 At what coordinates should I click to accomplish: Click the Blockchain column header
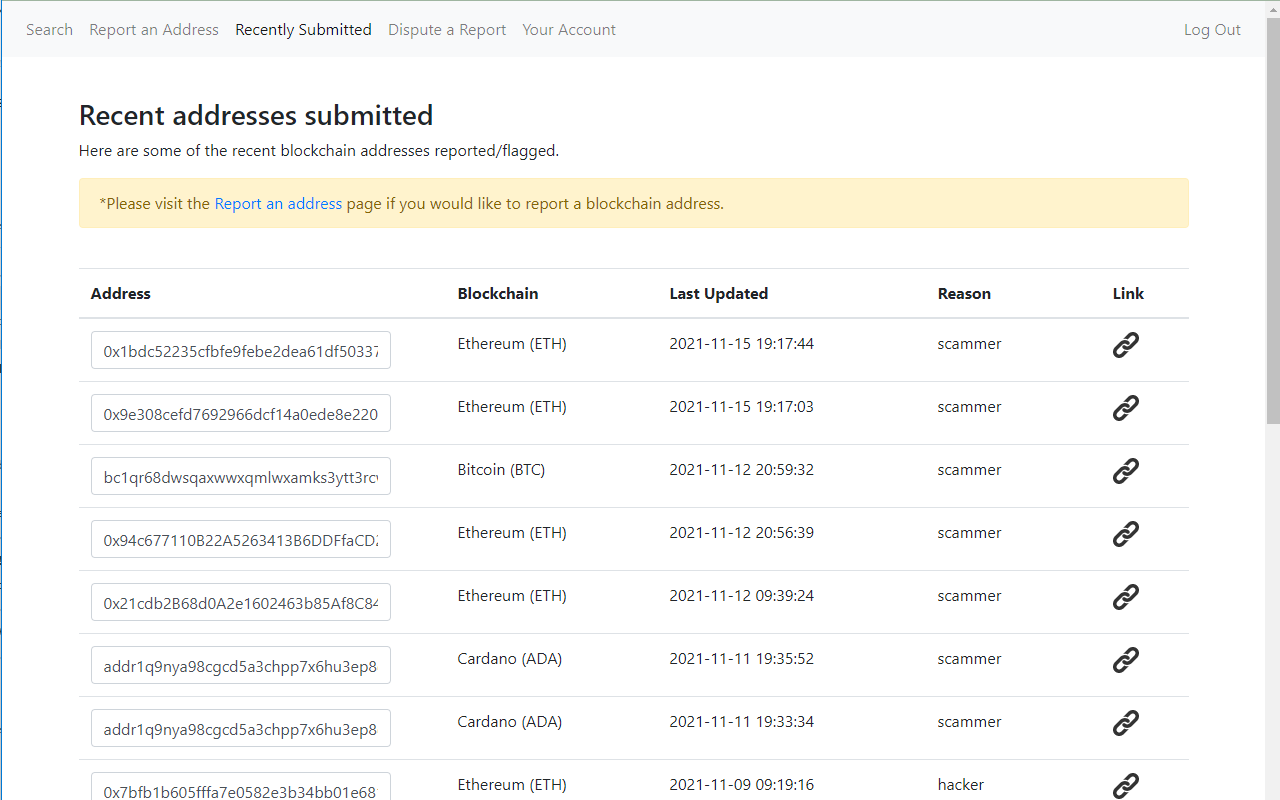498,294
